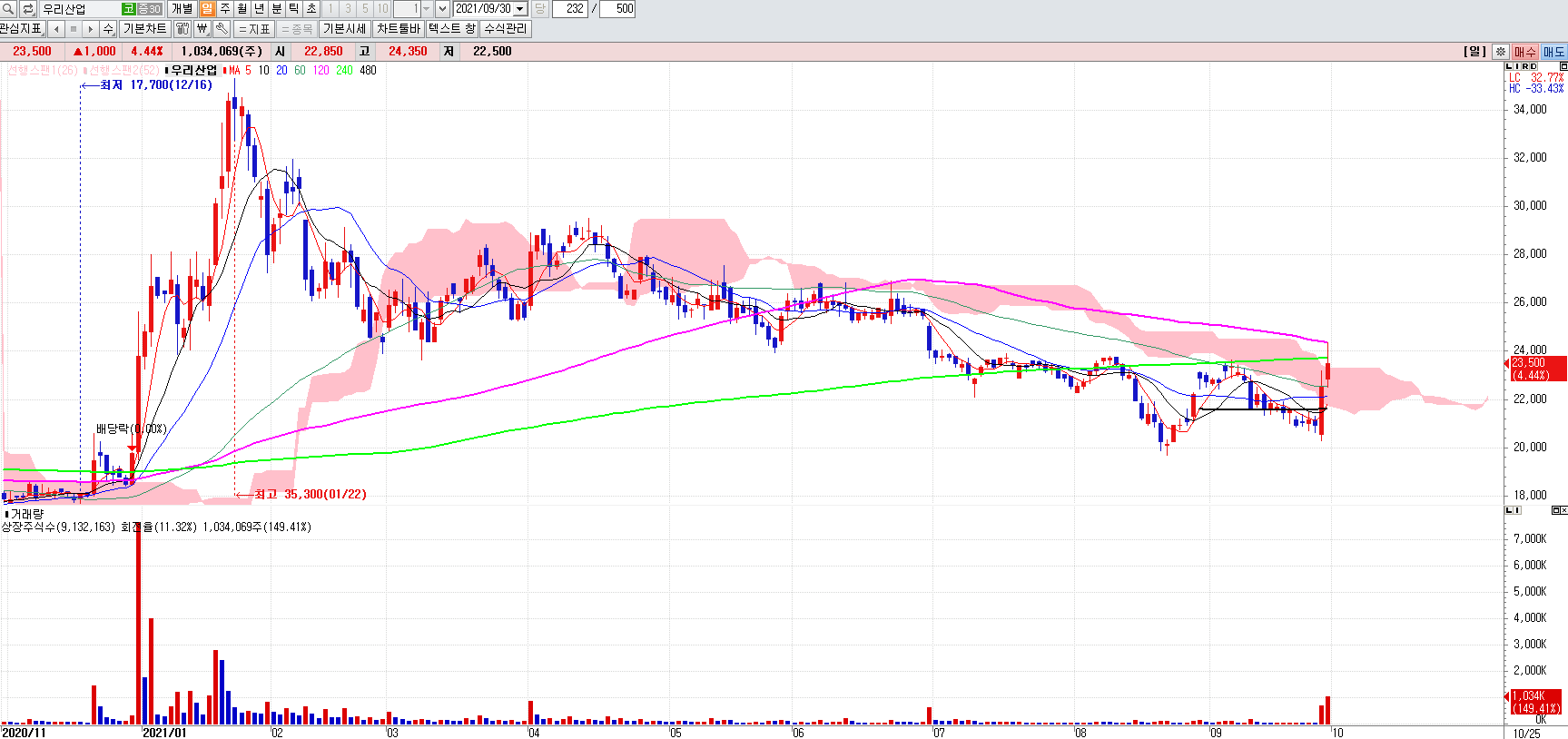Click the ₩ currency icon
Screen dimensions: 1568x739
tap(202, 29)
